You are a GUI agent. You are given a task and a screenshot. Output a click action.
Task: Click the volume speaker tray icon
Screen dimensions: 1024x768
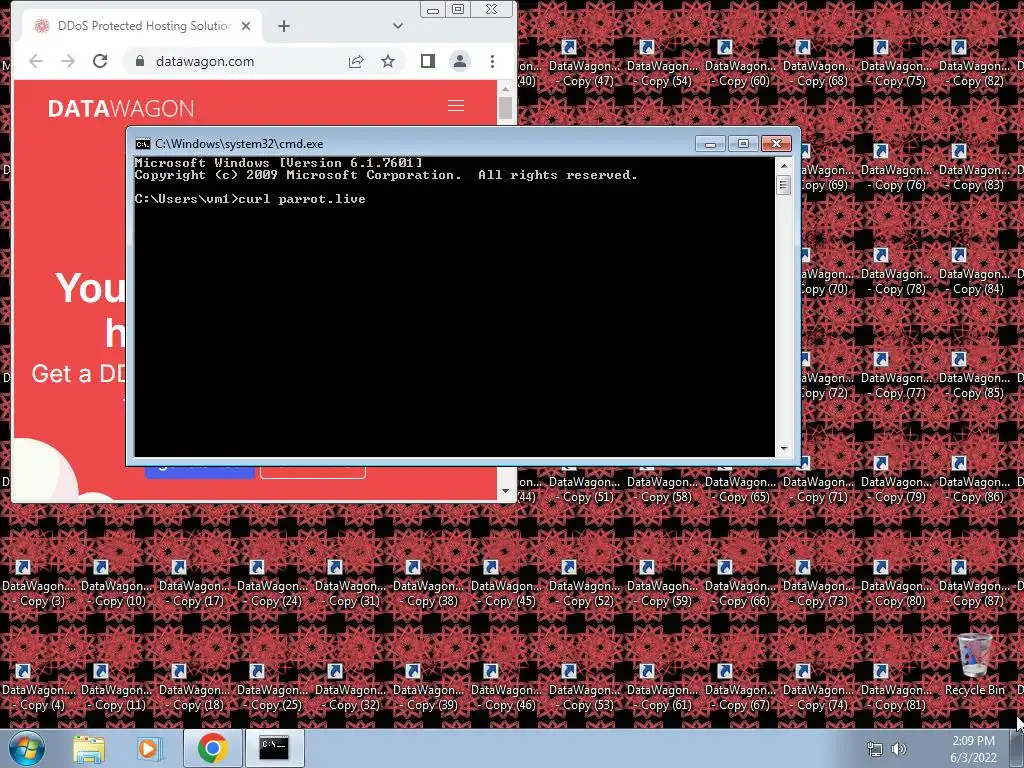click(x=899, y=749)
